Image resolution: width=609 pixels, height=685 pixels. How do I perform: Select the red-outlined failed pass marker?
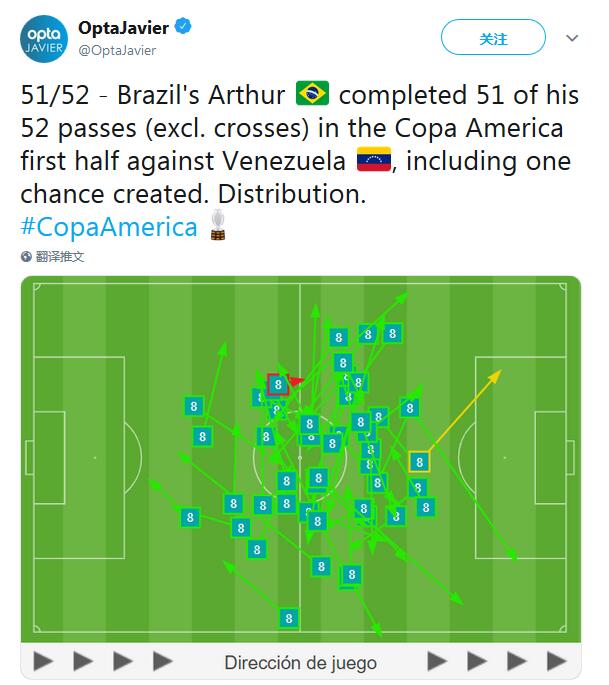pos(278,385)
